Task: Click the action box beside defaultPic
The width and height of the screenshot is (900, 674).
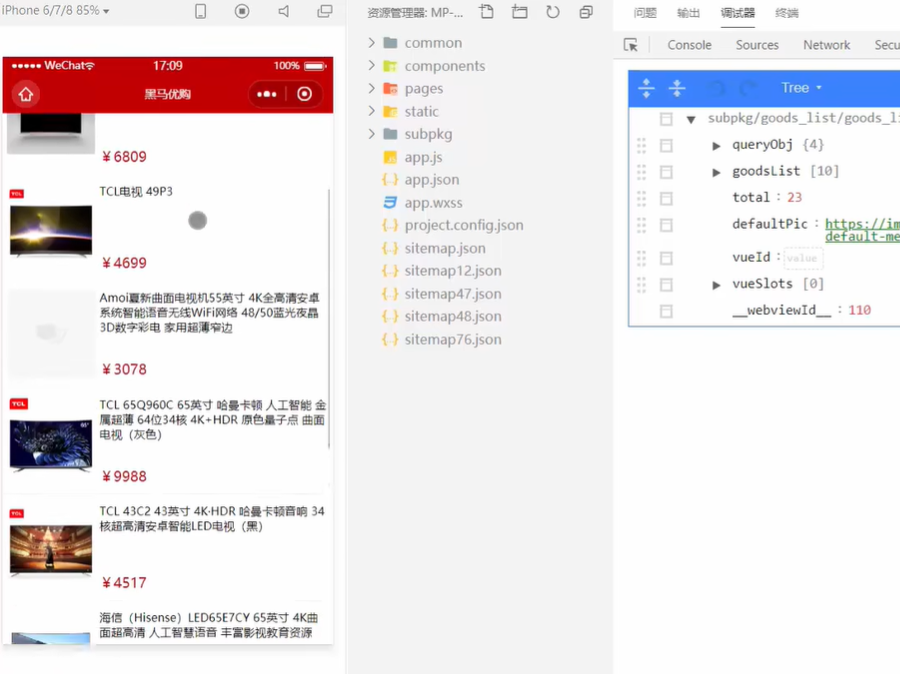Action: 666,225
